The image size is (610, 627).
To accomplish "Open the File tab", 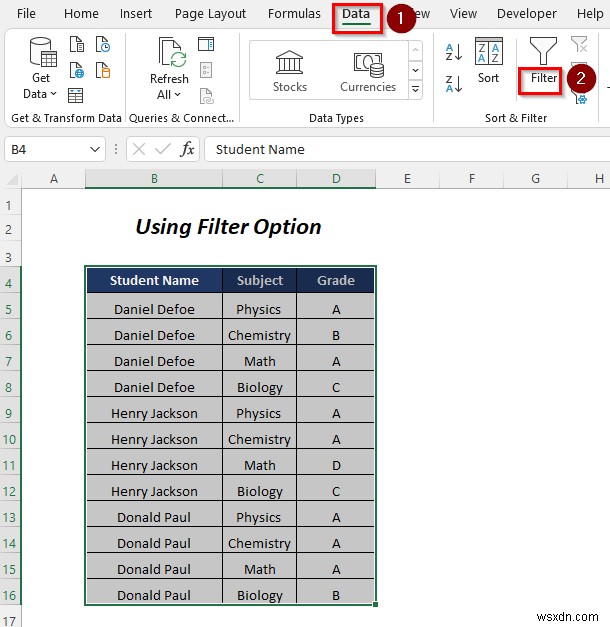I will coord(26,14).
